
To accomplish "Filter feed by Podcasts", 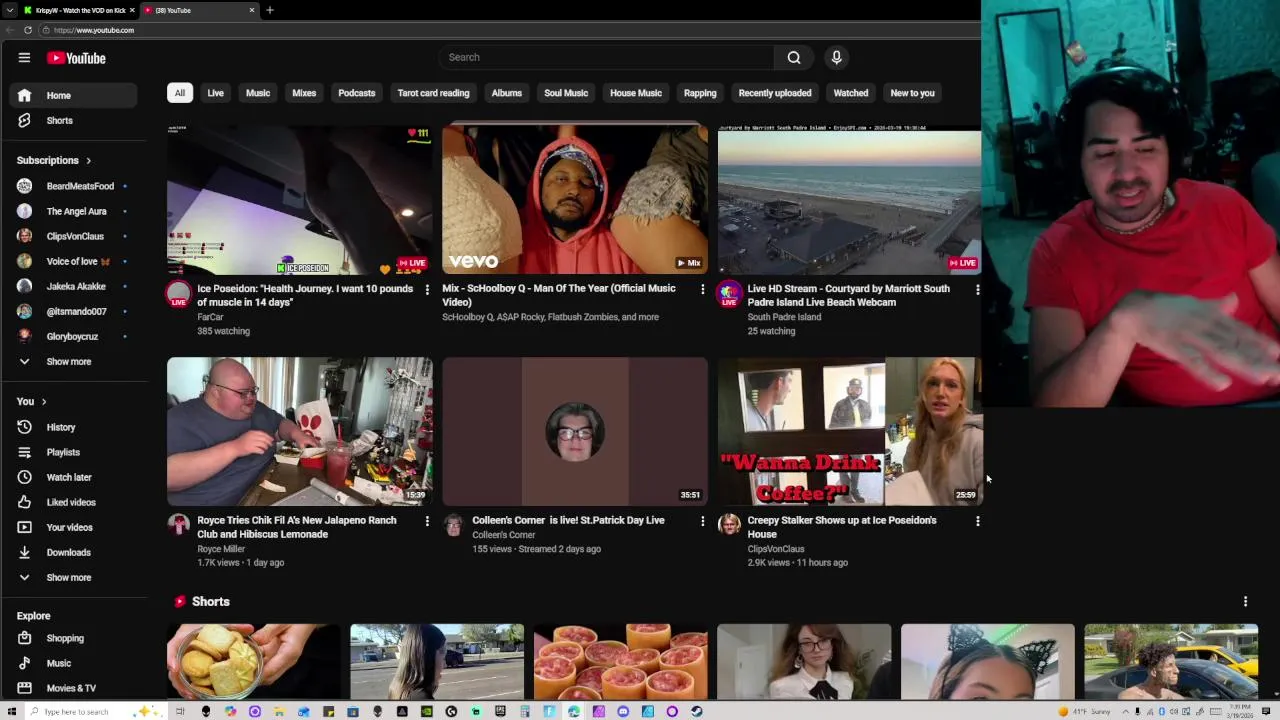I will click(x=357, y=93).
